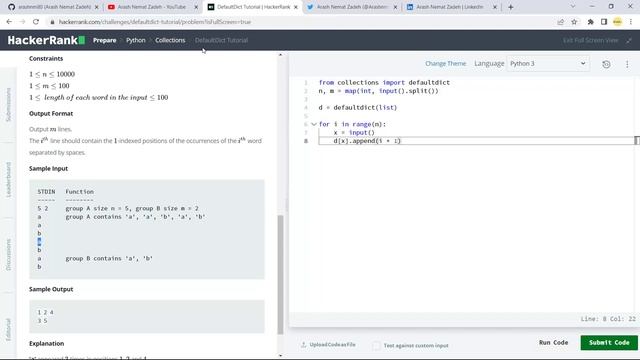
Task: Click Upload Code as File
Action: [x=329, y=345]
